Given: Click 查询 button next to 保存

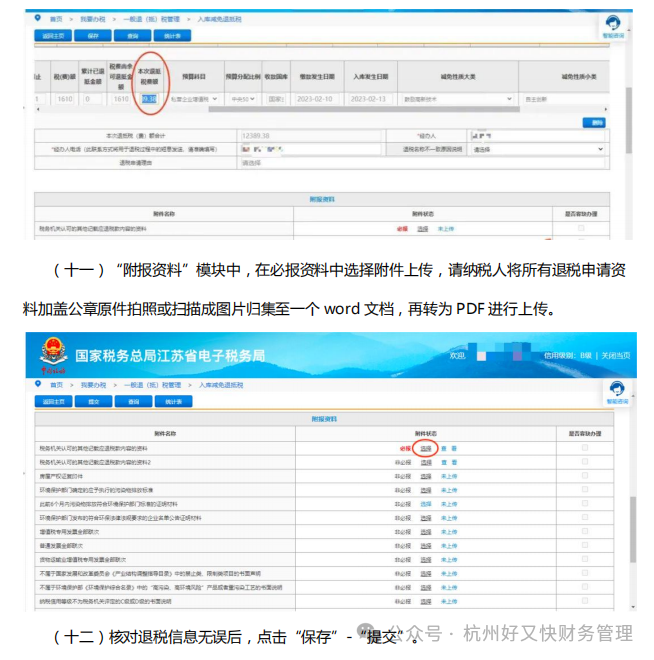Looking at the screenshot, I should click(133, 36).
